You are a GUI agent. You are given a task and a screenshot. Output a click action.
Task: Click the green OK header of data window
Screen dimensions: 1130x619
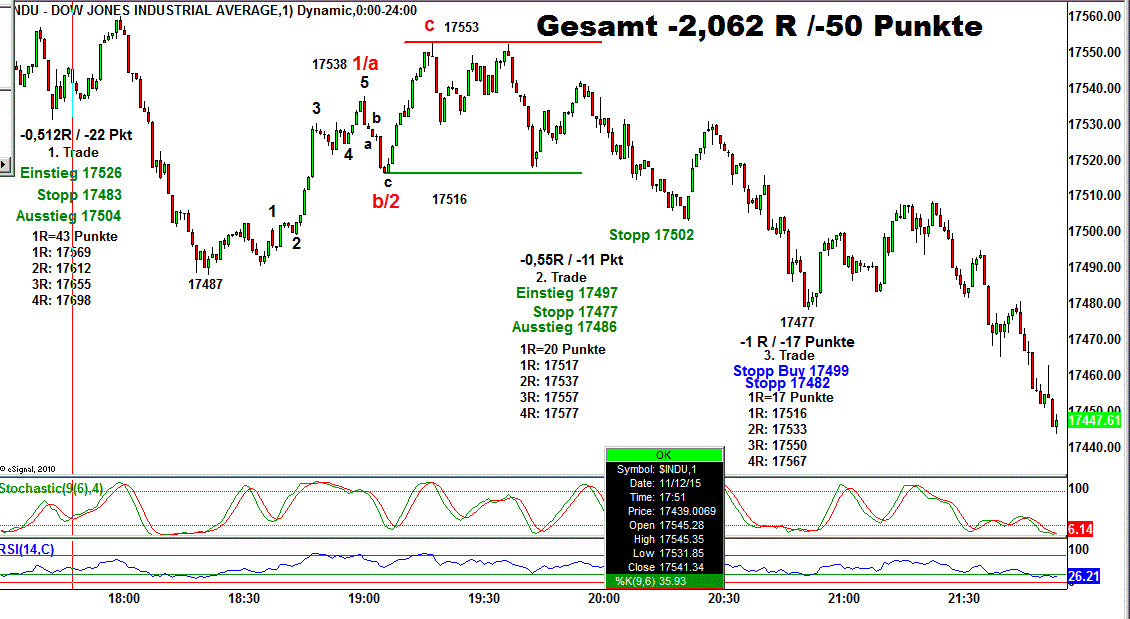(664, 455)
